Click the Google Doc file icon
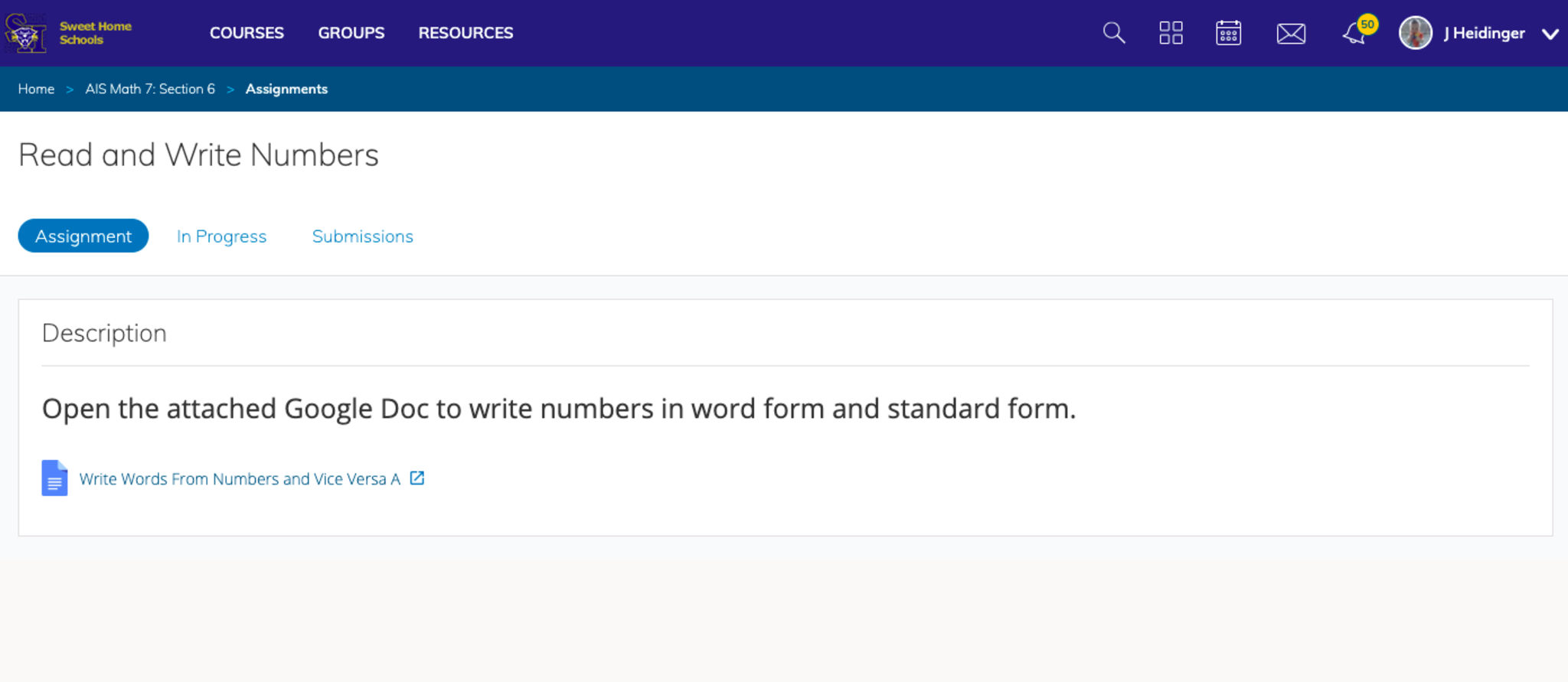Viewport: 1568px width, 682px height. coord(54,478)
